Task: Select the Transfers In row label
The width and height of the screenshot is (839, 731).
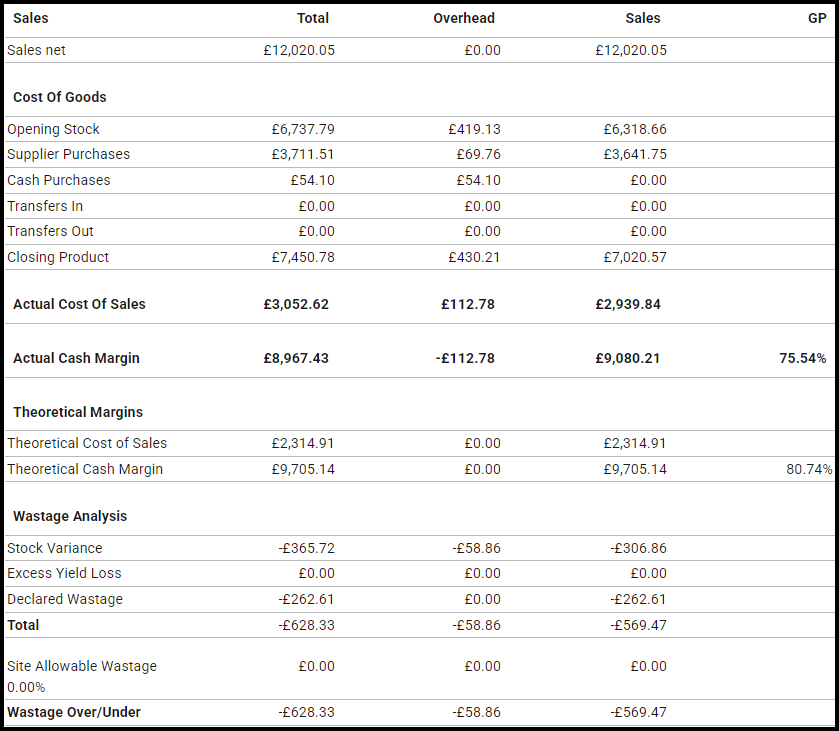Action: click(45, 206)
